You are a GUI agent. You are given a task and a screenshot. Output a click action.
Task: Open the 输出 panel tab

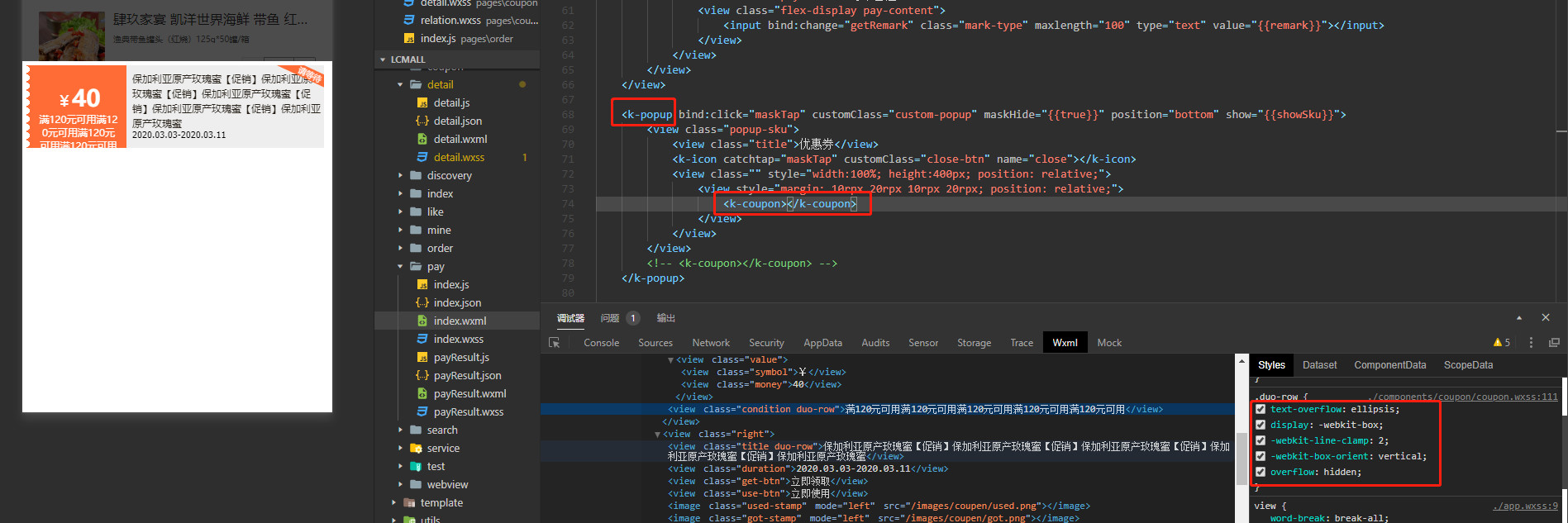click(665, 318)
